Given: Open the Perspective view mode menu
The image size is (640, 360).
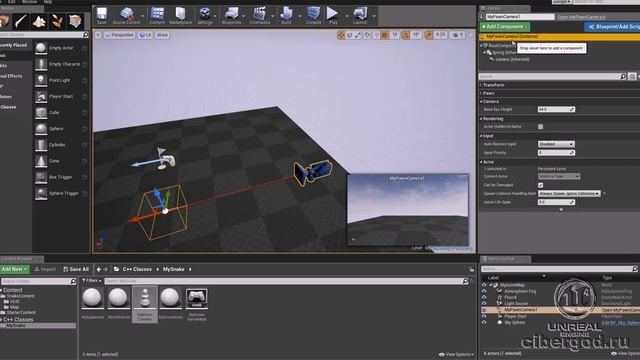Looking at the screenshot, I should click(x=119, y=35).
